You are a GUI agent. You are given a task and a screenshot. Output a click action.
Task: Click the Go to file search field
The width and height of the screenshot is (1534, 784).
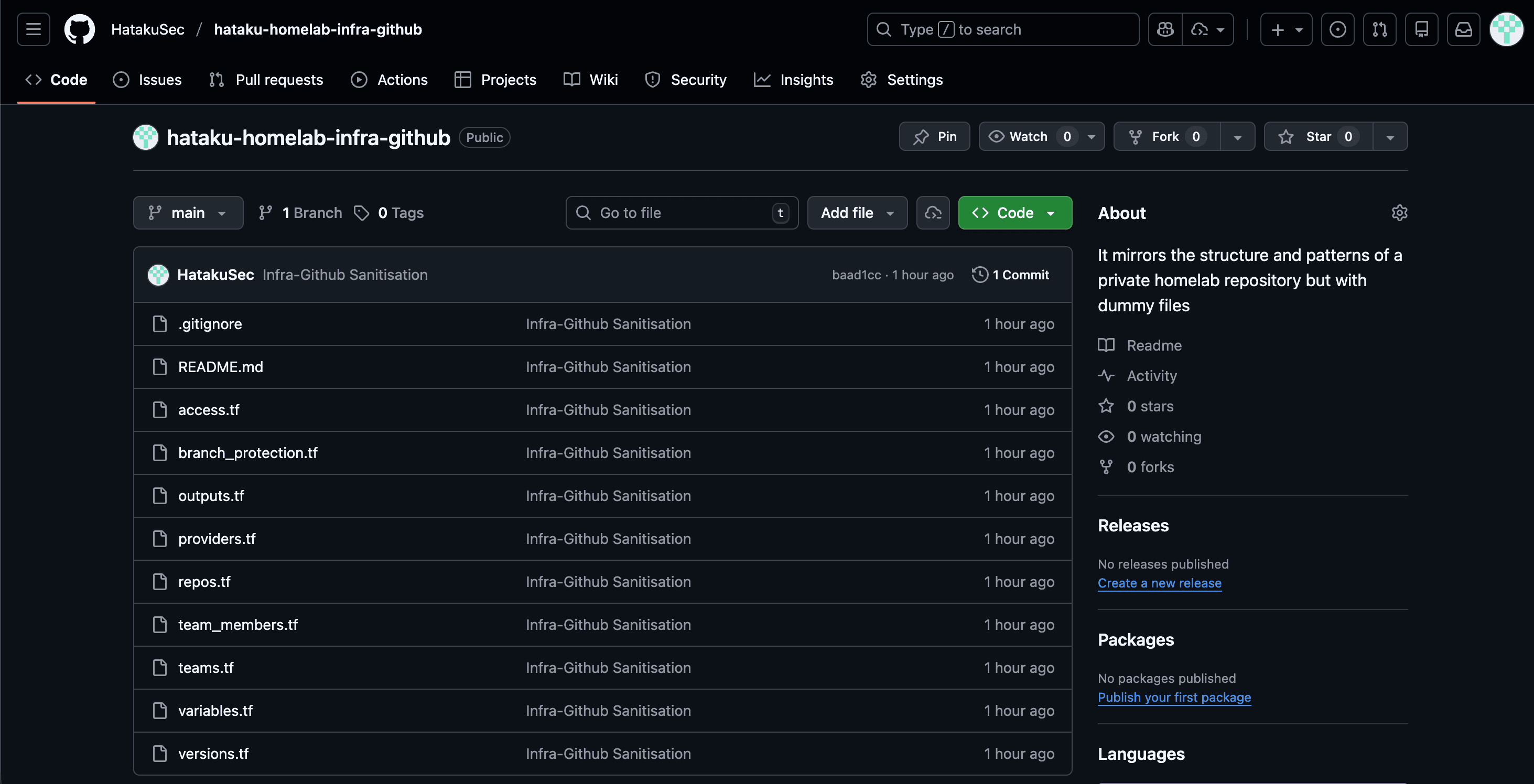coord(681,213)
